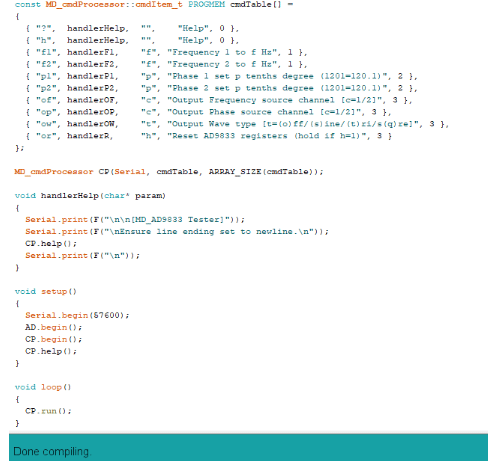Click the Serial.print(F("\n")); line
Image resolution: width=488 pixels, height=461 pixels.
tap(82, 256)
